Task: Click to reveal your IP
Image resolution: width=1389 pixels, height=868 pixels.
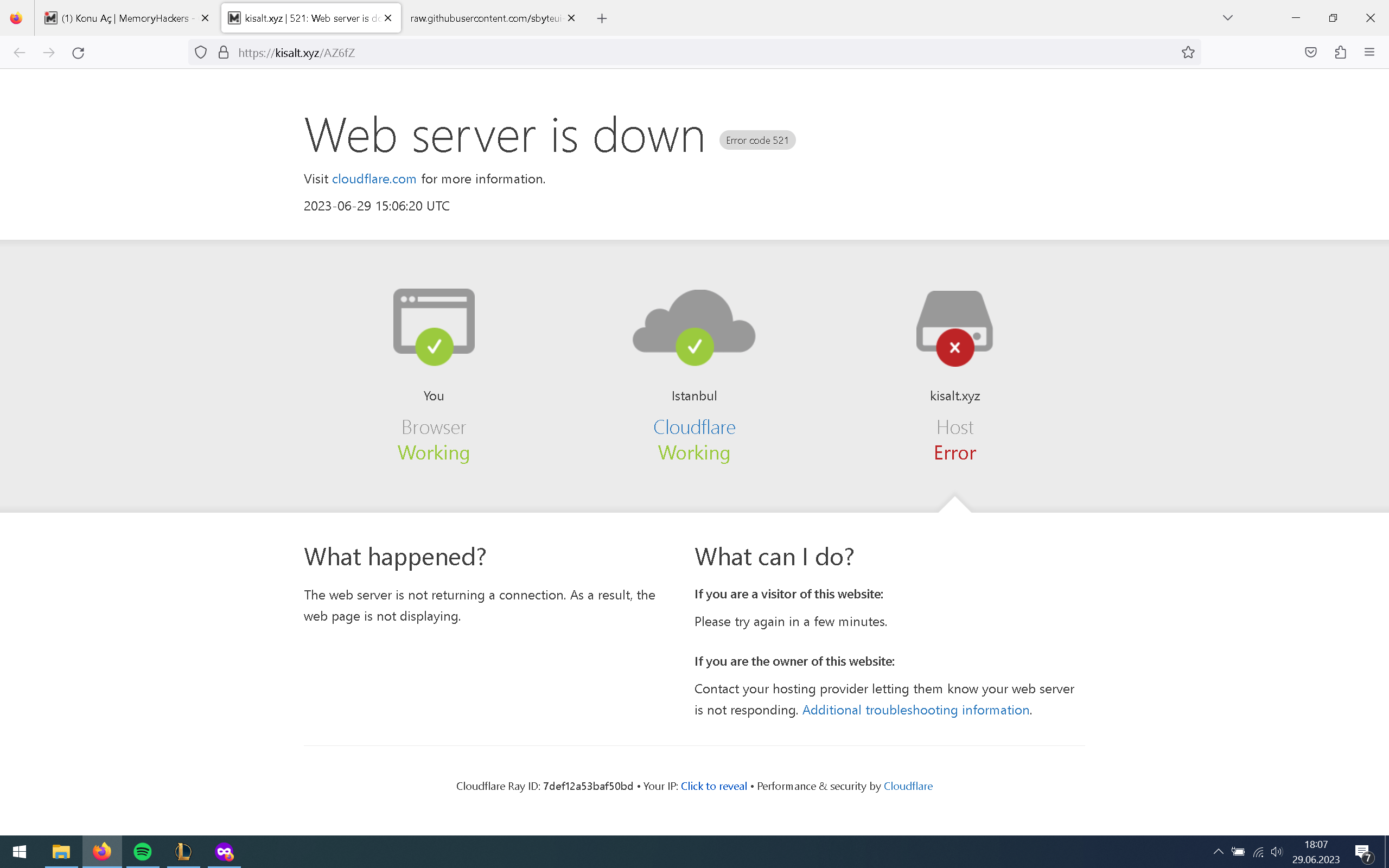Action: click(x=714, y=786)
